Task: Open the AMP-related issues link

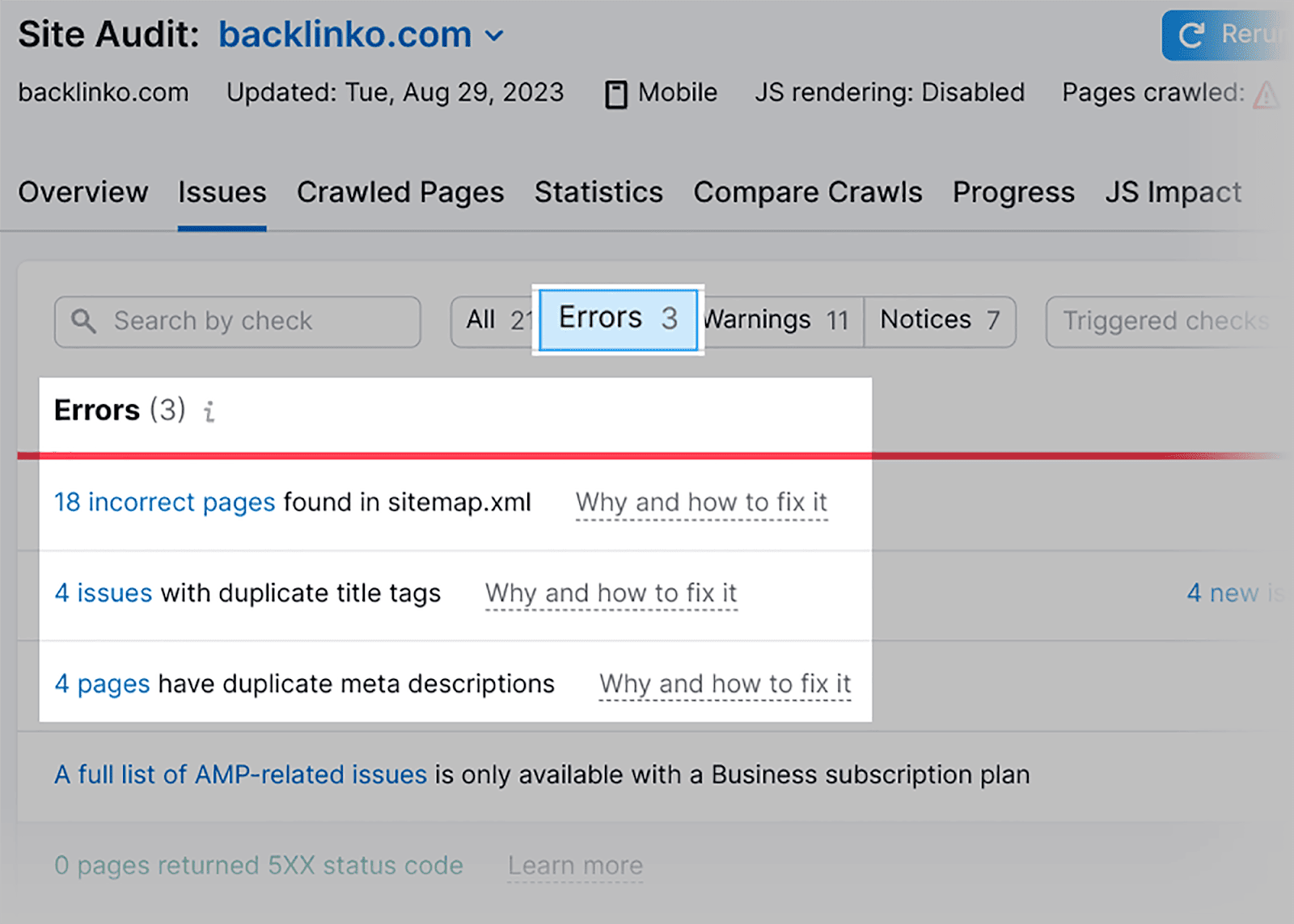Action: tap(239, 774)
